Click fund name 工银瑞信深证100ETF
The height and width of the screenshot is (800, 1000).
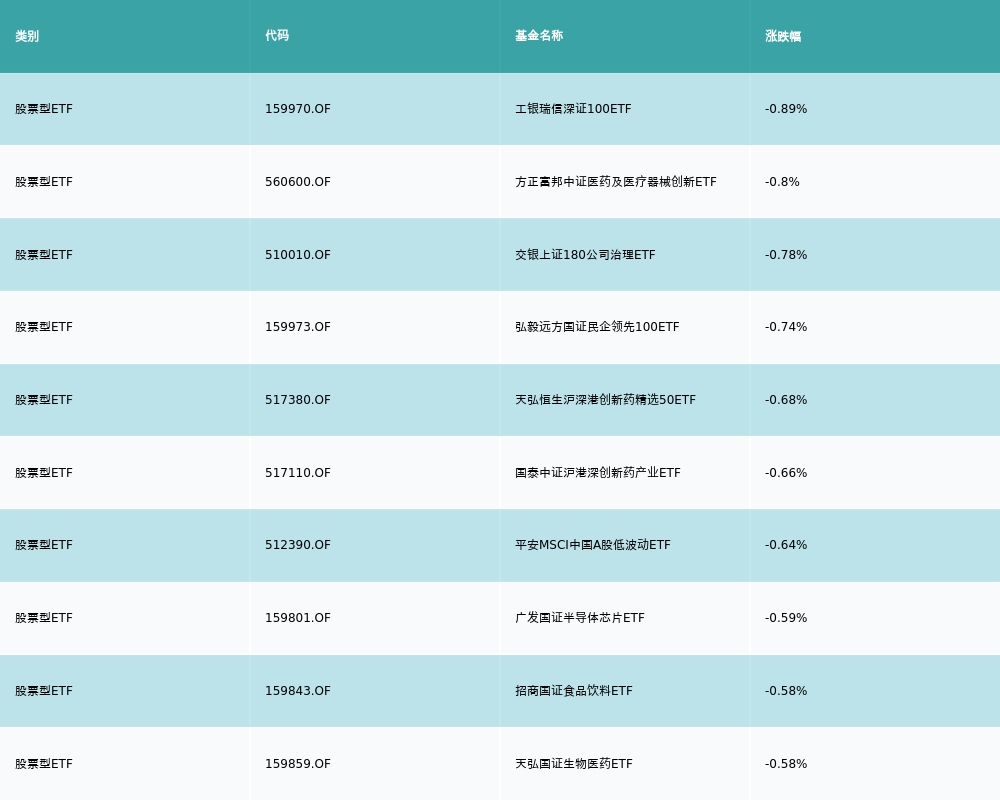coord(573,109)
